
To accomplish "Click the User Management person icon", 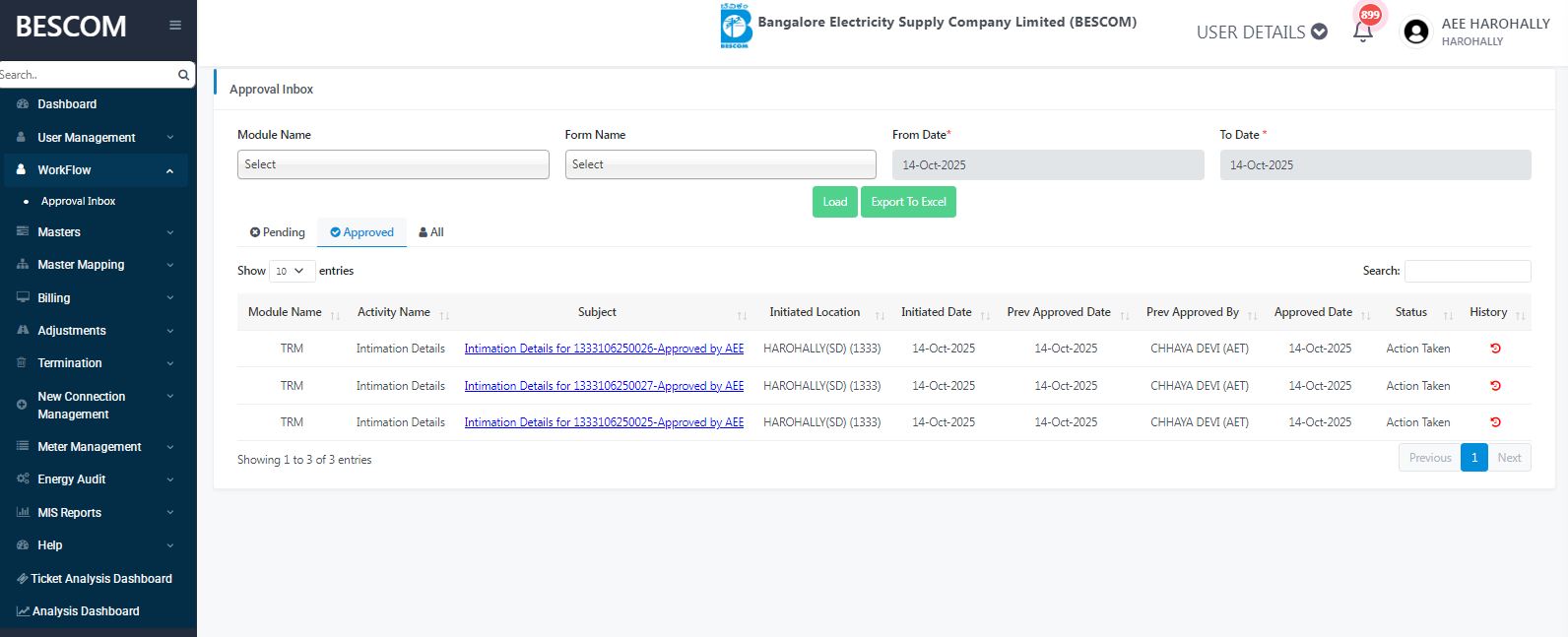I will 21,138.
